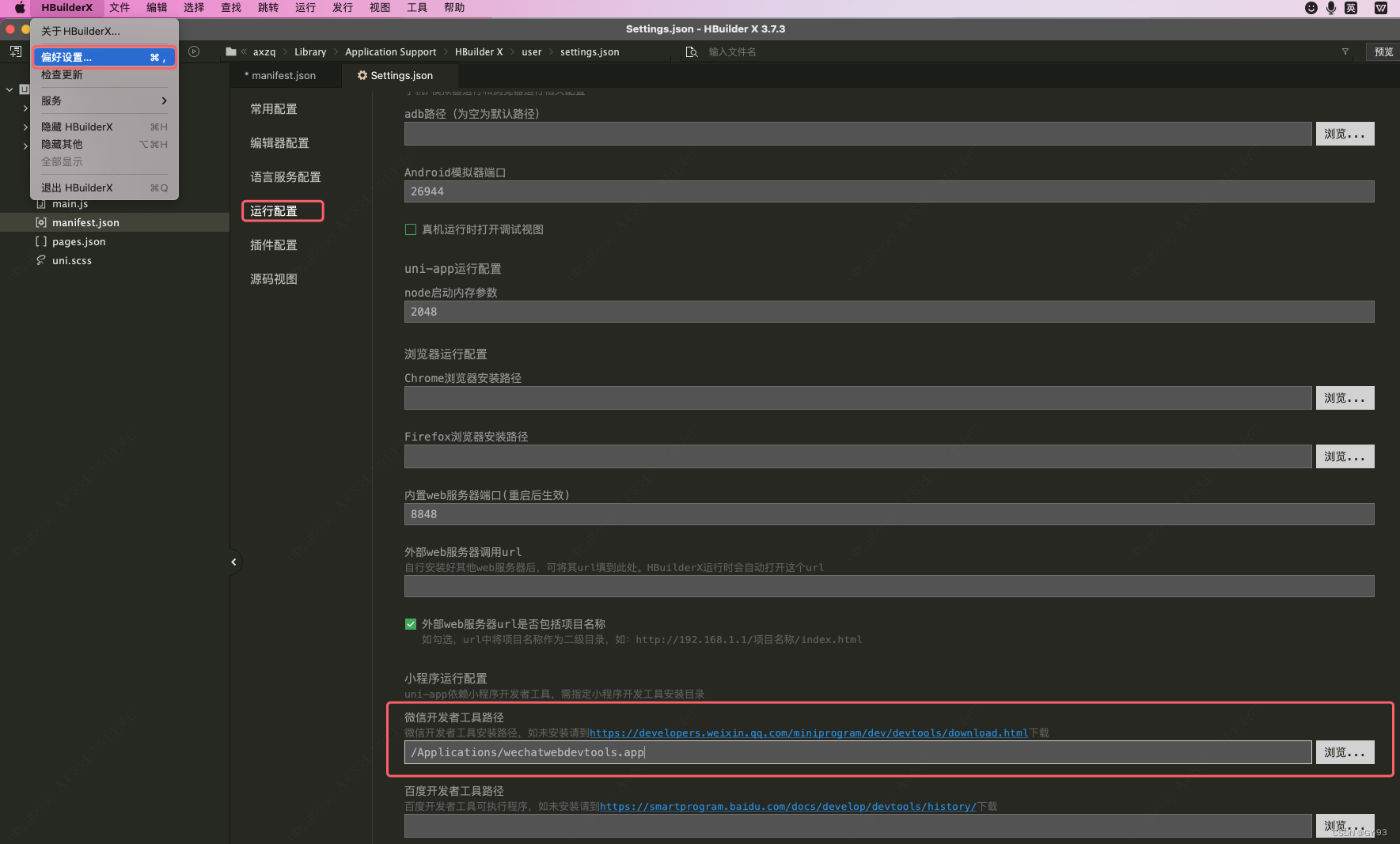Open 源码视图 settings section
This screenshot has height=844, width=1400.
coord(274,279)
